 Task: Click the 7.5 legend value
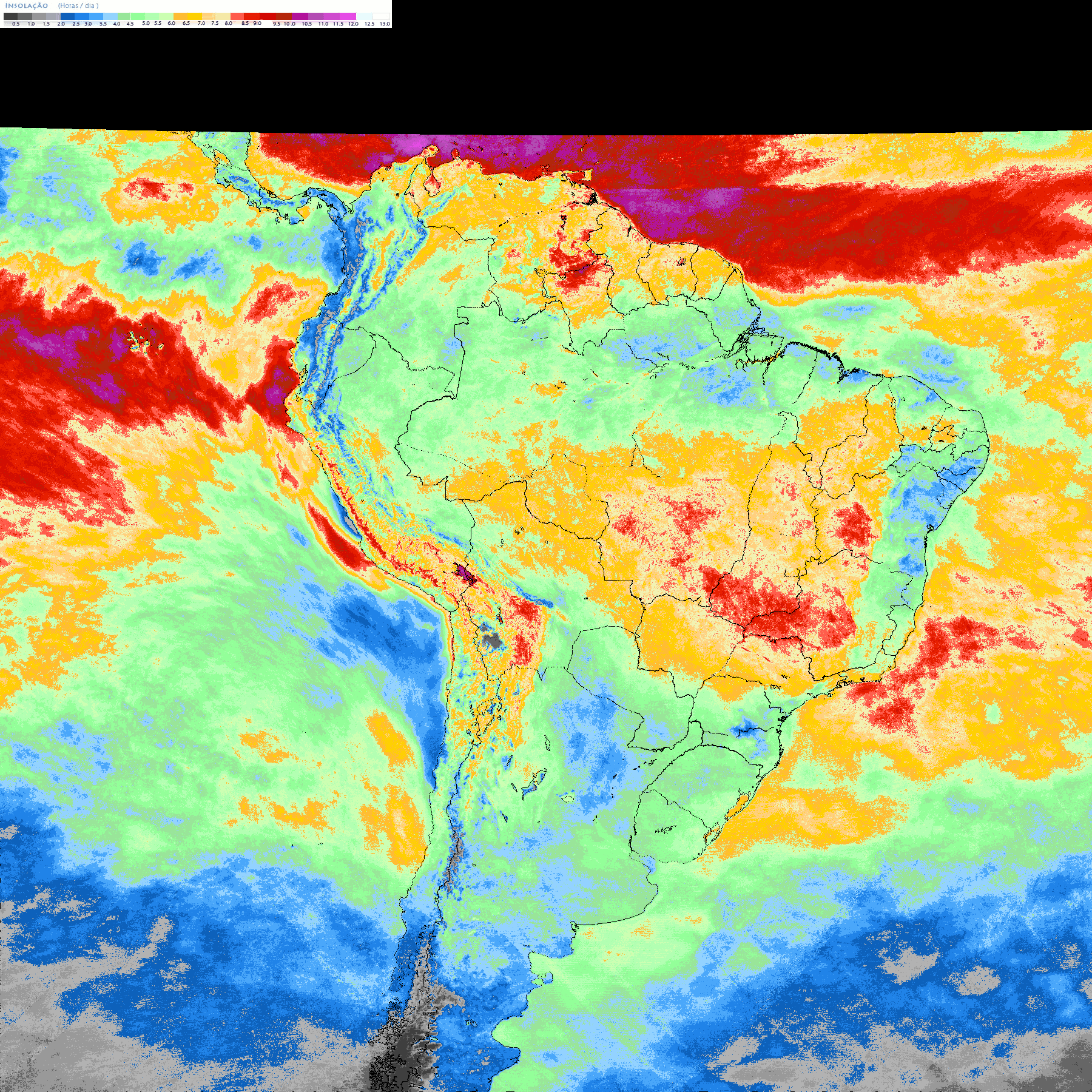tap(215, 23)
